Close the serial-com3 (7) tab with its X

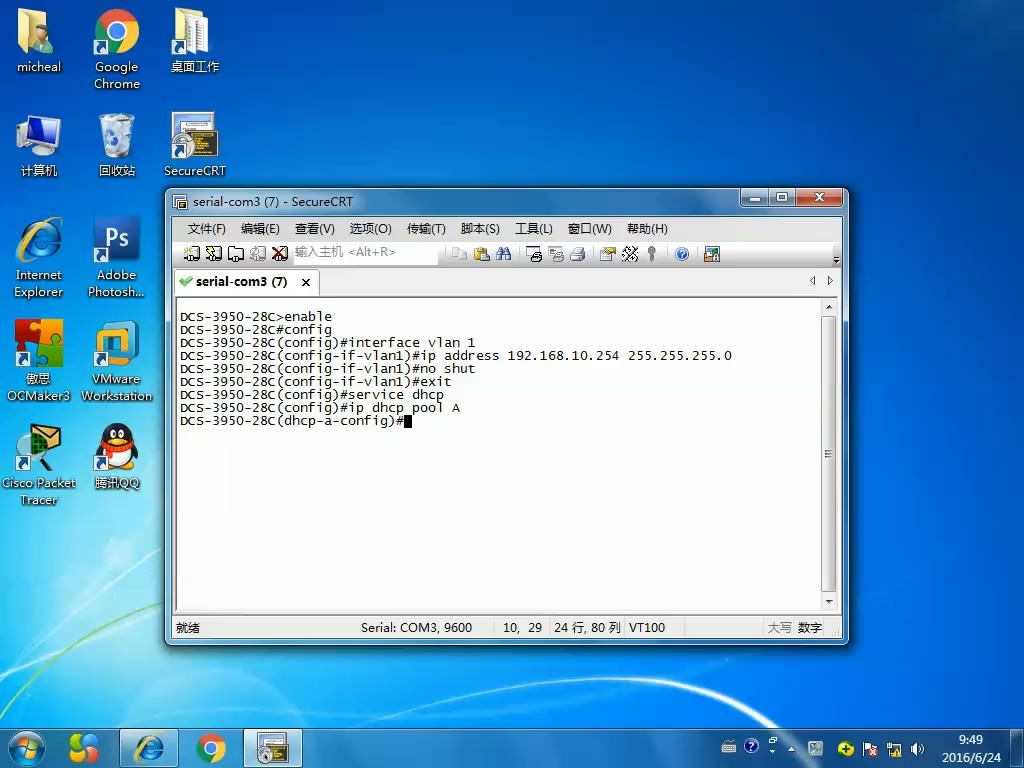(306, 282)
